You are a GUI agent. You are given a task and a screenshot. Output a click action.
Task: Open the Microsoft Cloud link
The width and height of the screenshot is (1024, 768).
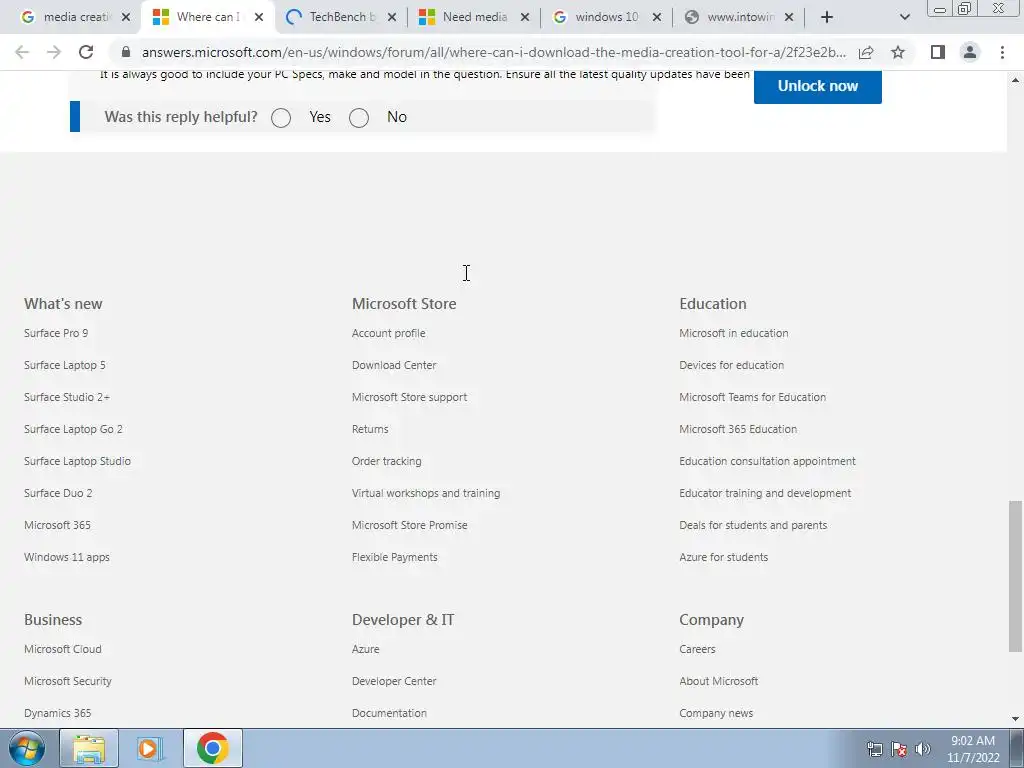click(63, 649)
